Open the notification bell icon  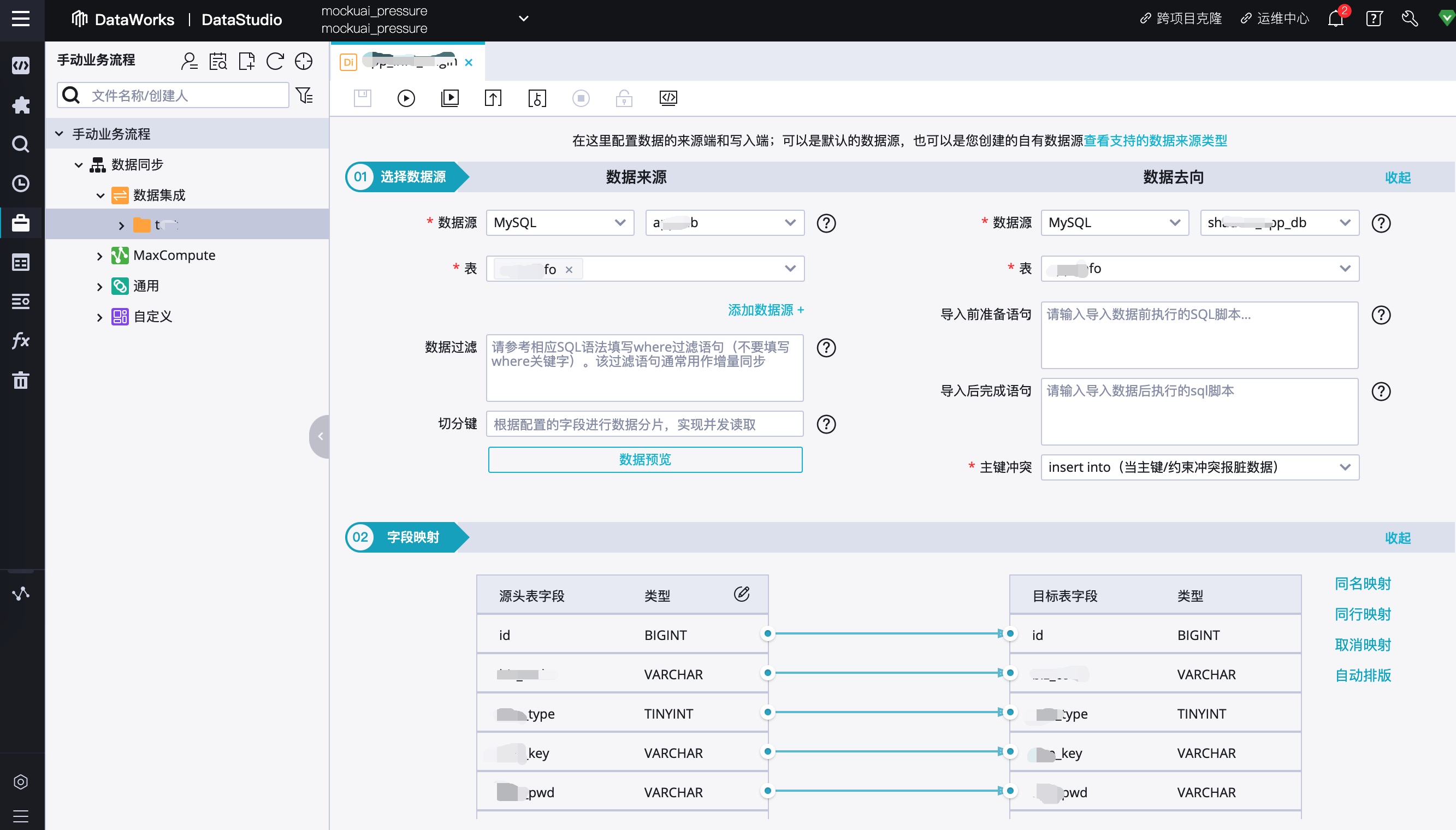[x=1335, y=19]
